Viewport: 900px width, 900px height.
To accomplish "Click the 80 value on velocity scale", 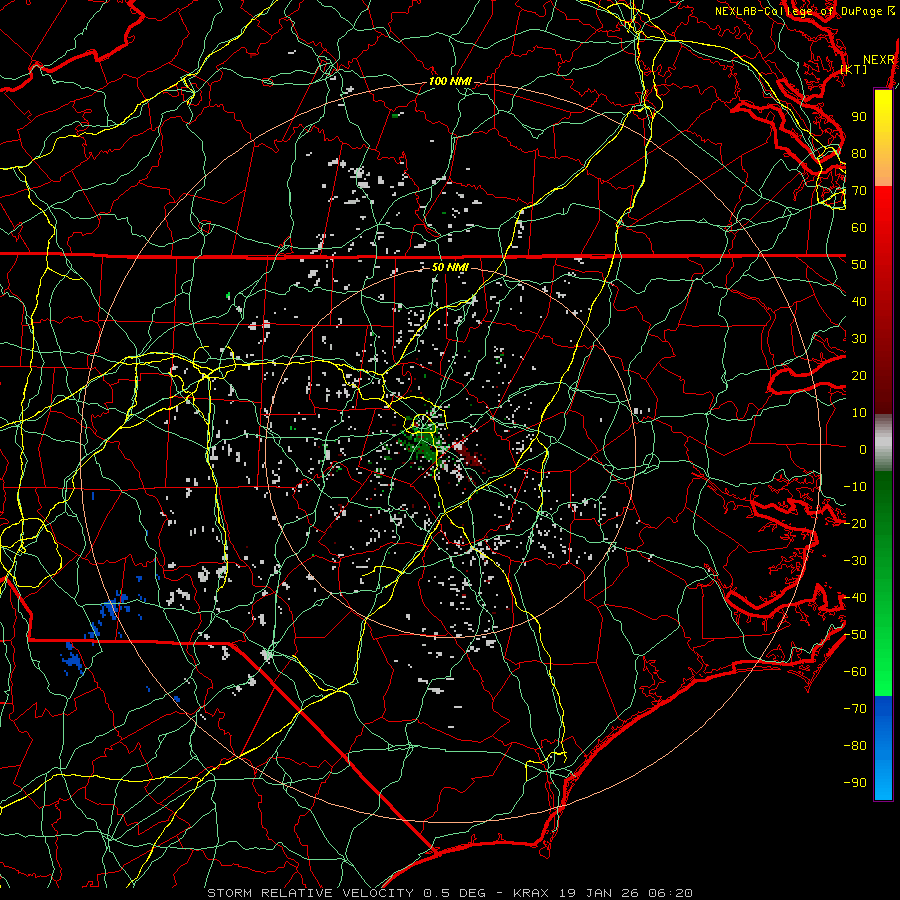I will coord(859,154).
